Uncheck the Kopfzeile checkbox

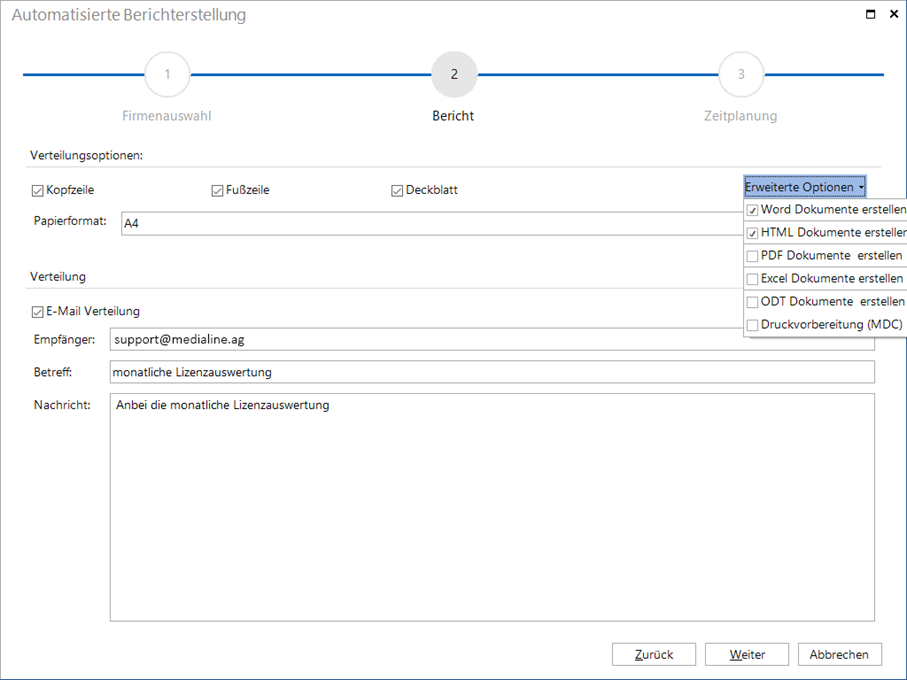click(38, 190)
